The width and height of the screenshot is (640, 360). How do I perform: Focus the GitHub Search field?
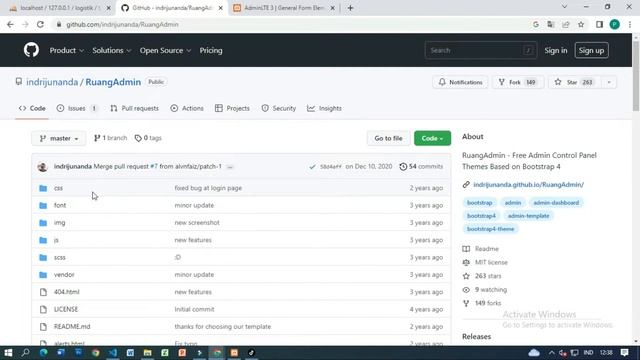tap(480, 51)
